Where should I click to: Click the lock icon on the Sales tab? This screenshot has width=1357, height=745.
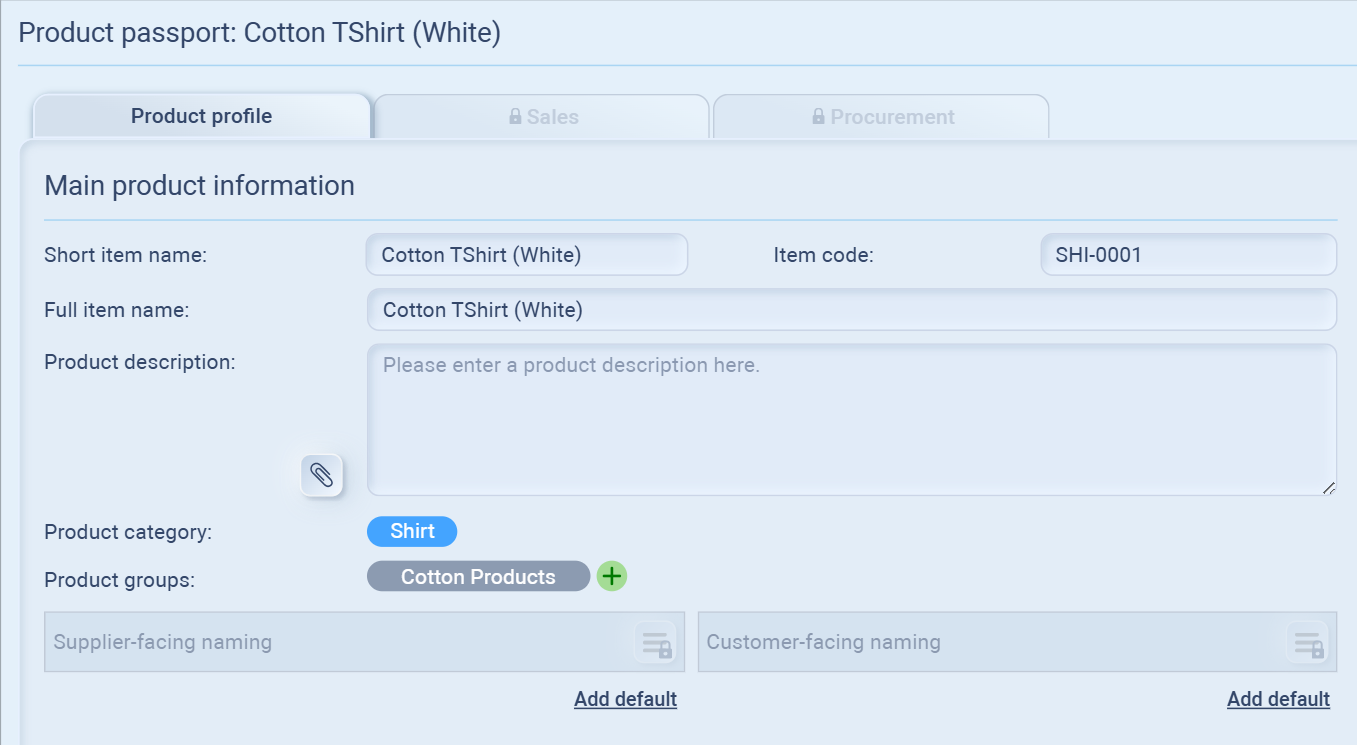[x=515, y=117]
